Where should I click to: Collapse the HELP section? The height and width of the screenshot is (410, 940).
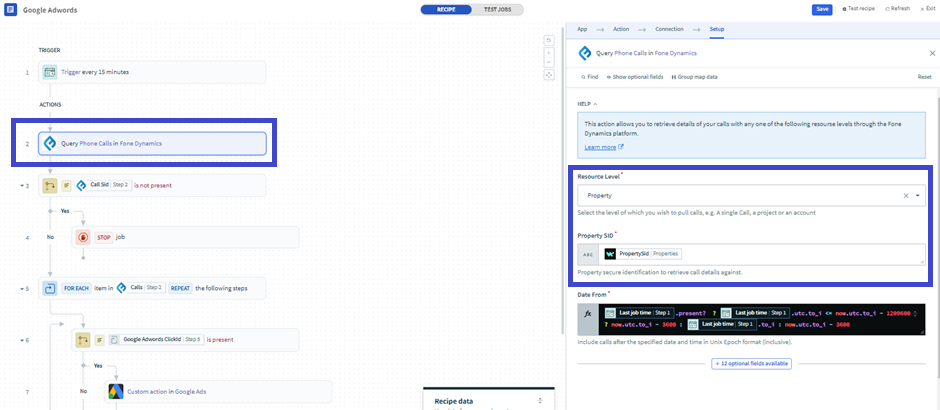[x=588, y=104]
